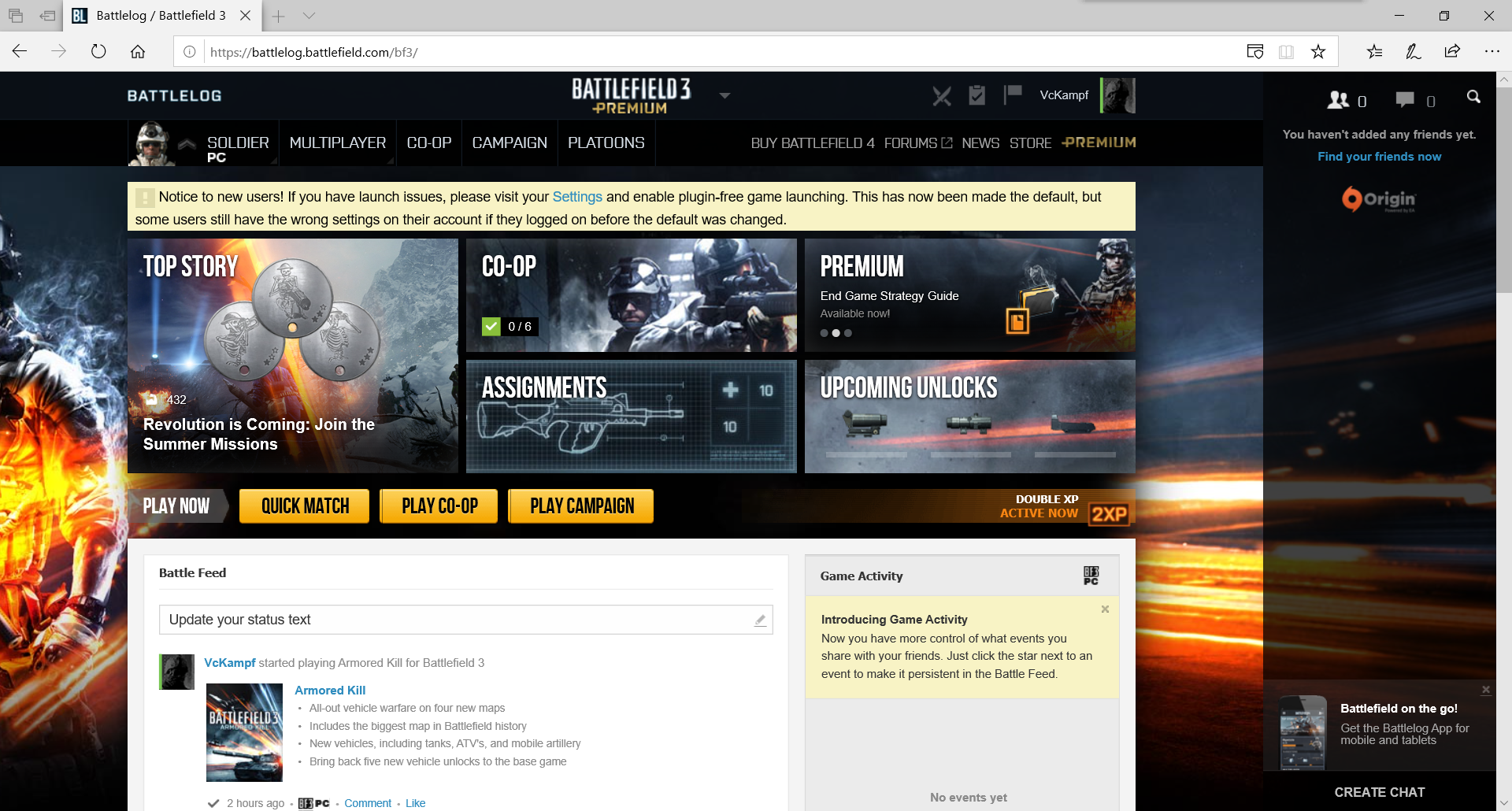Open the VcKampf name in Battle Feed
This screenshot has width=1512, height=811.
tap(230, 663)
